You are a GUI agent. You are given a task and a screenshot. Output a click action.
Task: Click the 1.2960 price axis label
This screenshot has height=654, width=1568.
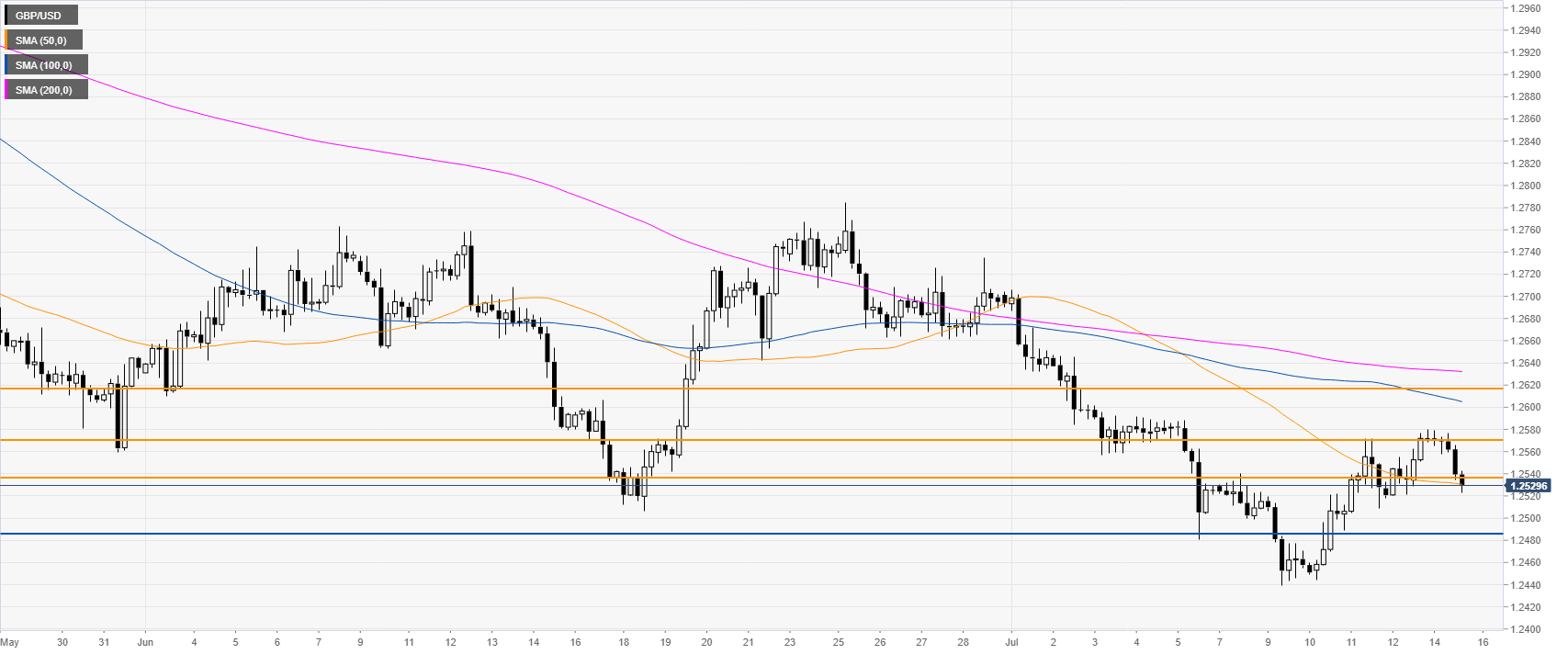click(1527, 8)
